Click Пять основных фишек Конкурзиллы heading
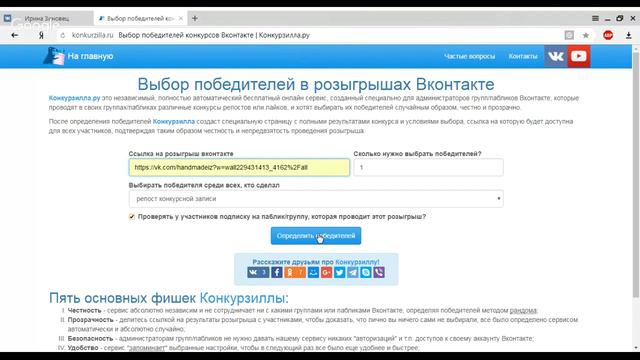The height and width of the screenshot is (360, 640). click(169, 298)
